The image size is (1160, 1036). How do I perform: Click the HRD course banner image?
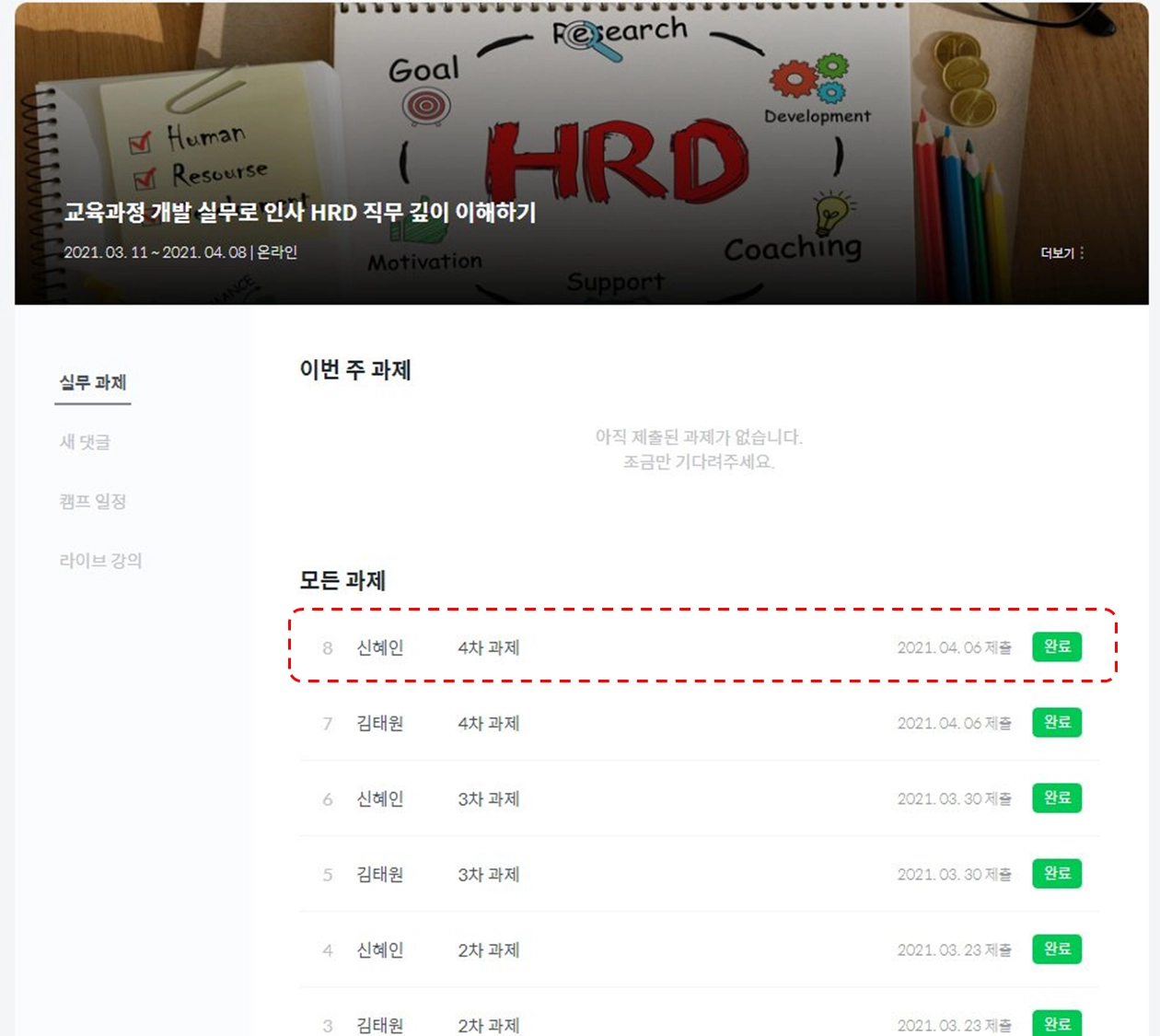click(582, 154)
